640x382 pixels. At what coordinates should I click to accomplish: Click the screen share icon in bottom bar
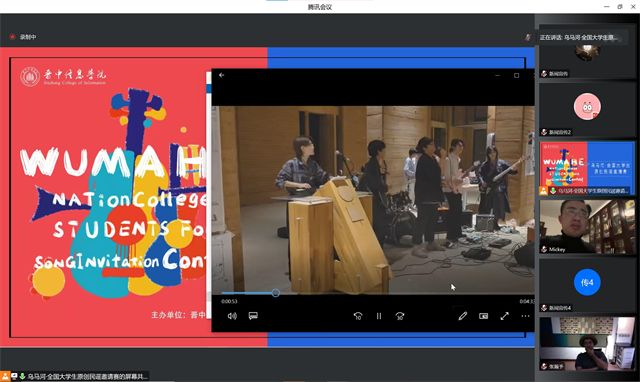(14, 376)
